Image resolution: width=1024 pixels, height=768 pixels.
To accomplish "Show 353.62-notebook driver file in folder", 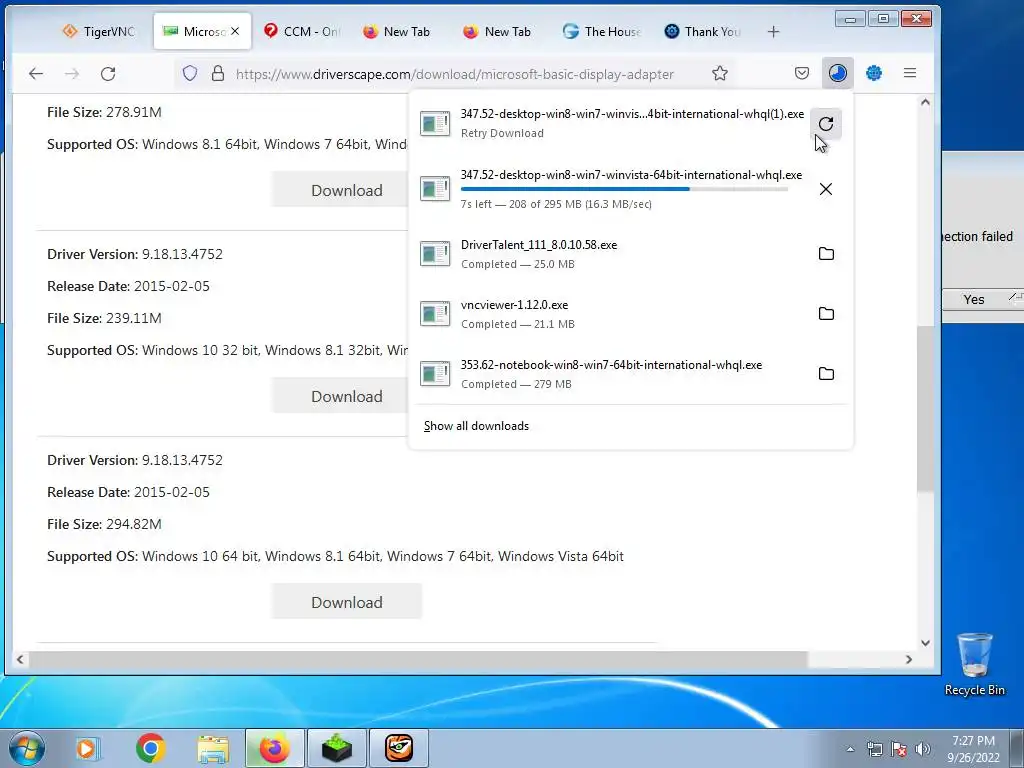I will (826, 374).
